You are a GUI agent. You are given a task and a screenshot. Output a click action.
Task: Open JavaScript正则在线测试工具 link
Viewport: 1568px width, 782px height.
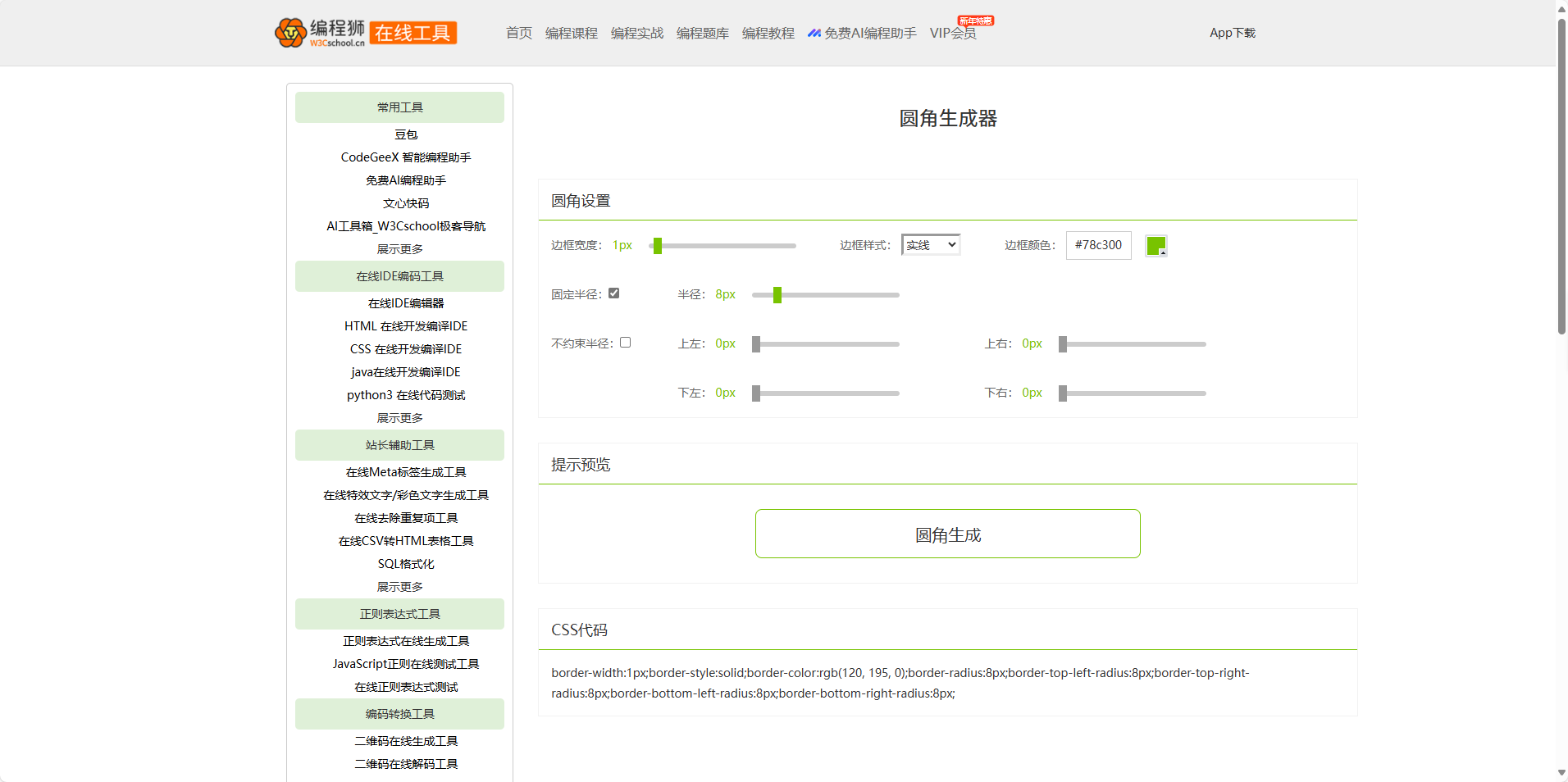(406, 664)
